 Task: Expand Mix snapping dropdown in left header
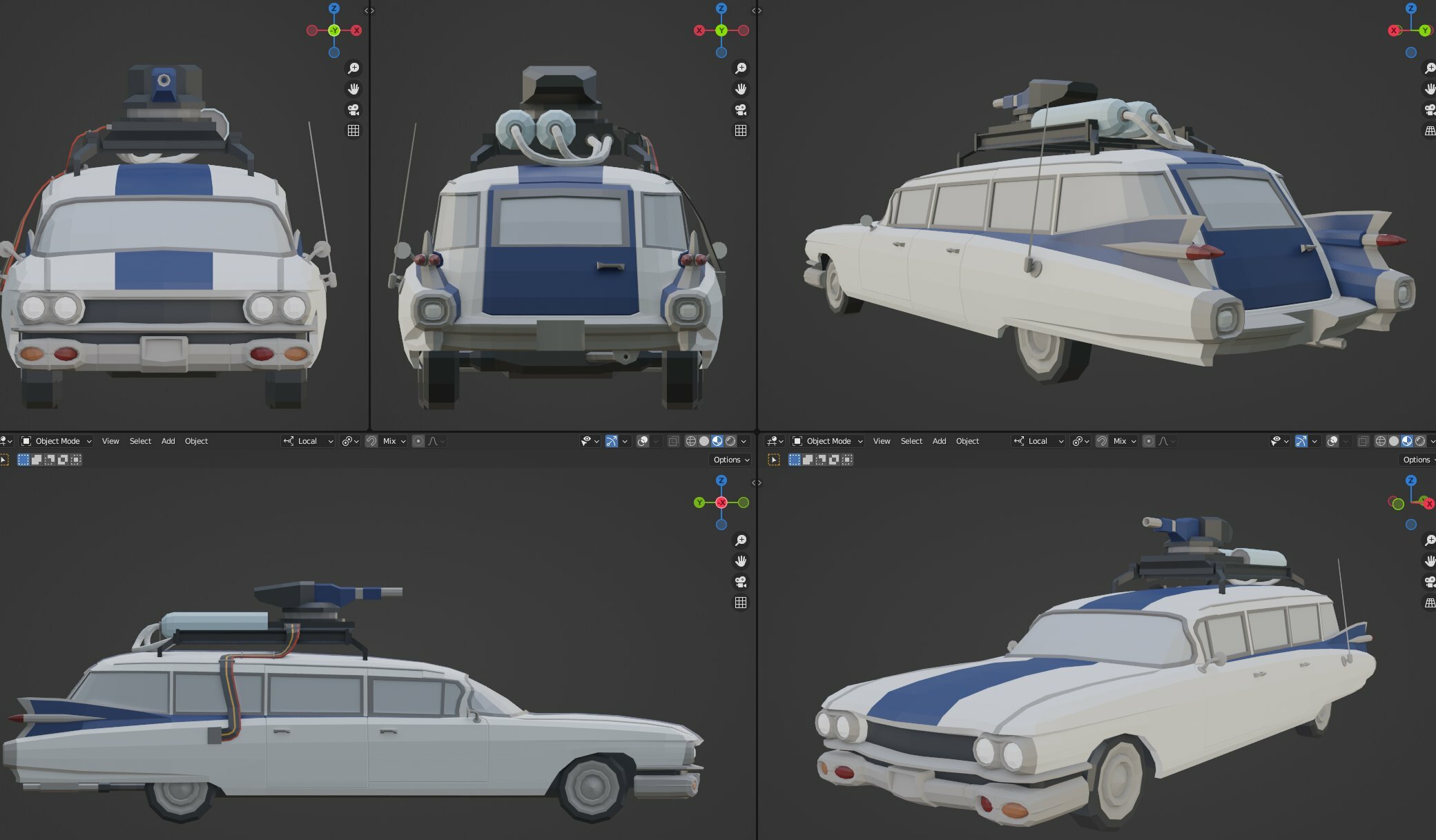[x=394, y=441]
